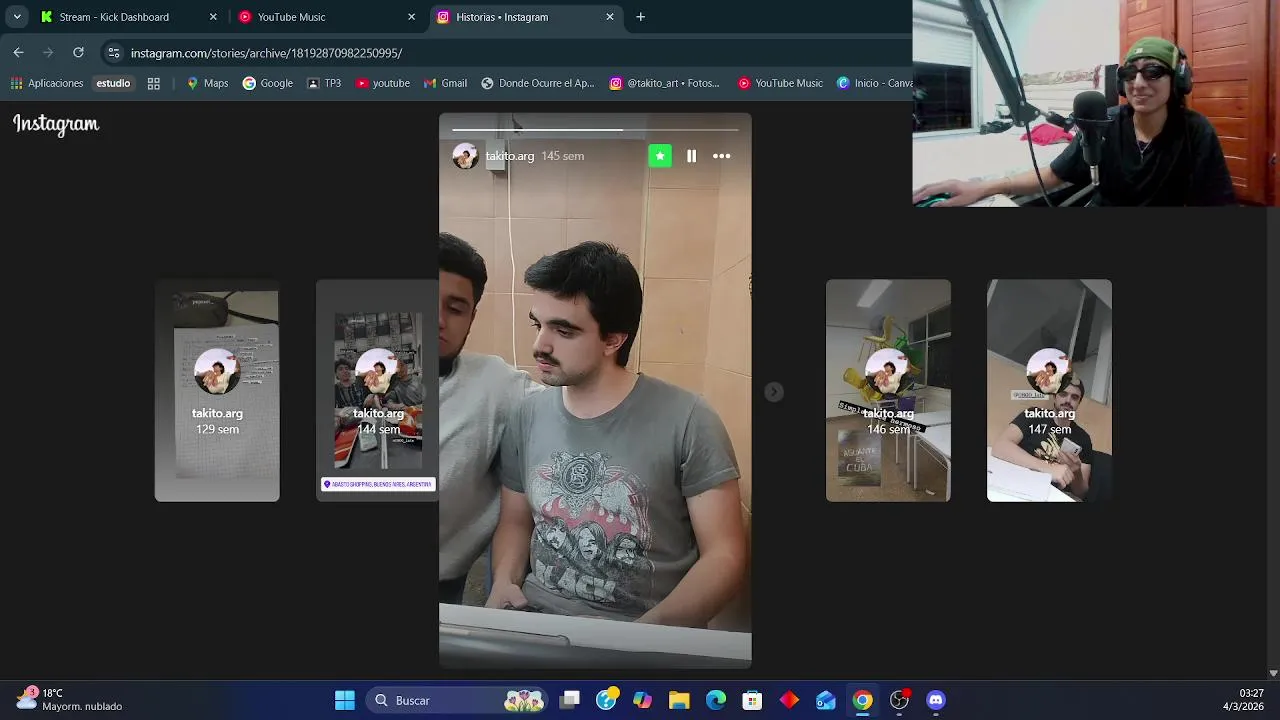Click the 145 sem timestamp in story header
Screen dimensions: 1280x720
[563, 156]
